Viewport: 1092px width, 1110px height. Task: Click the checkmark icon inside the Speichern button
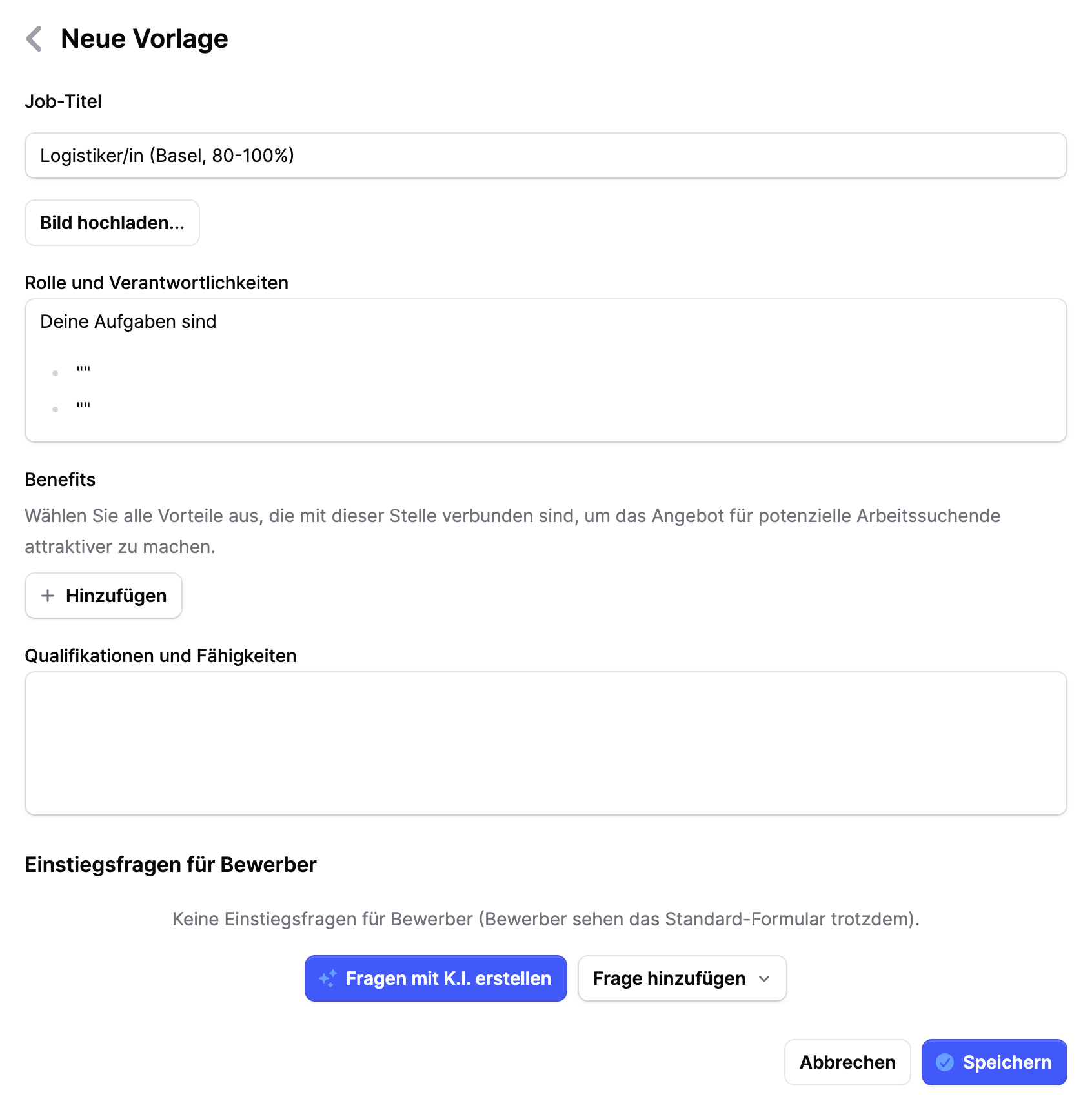[946, 1062]
